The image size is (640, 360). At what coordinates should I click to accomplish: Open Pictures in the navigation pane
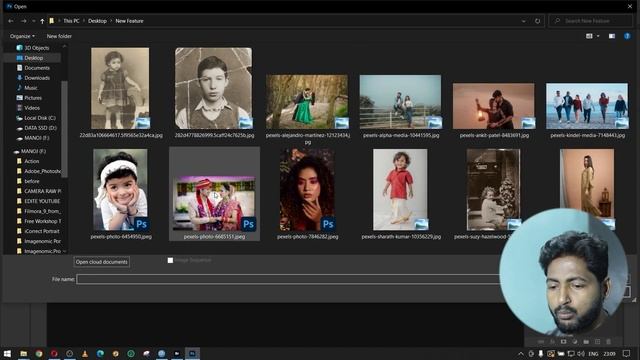pos(29,98)
